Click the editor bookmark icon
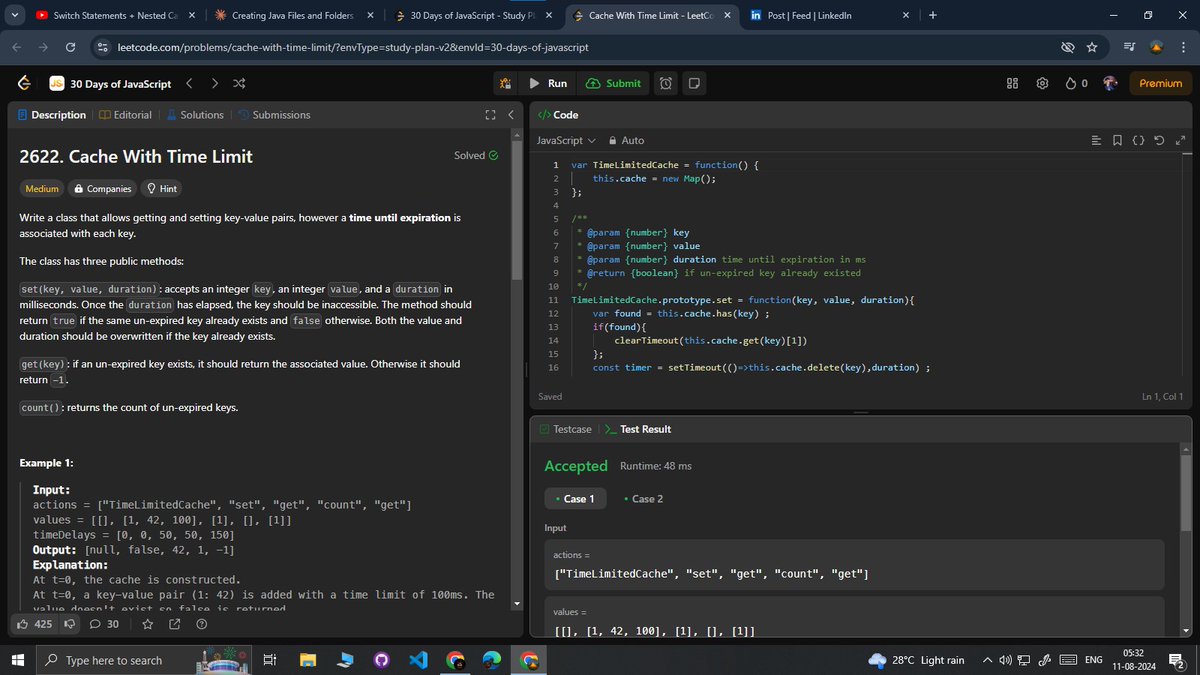 coord(1117,141)
